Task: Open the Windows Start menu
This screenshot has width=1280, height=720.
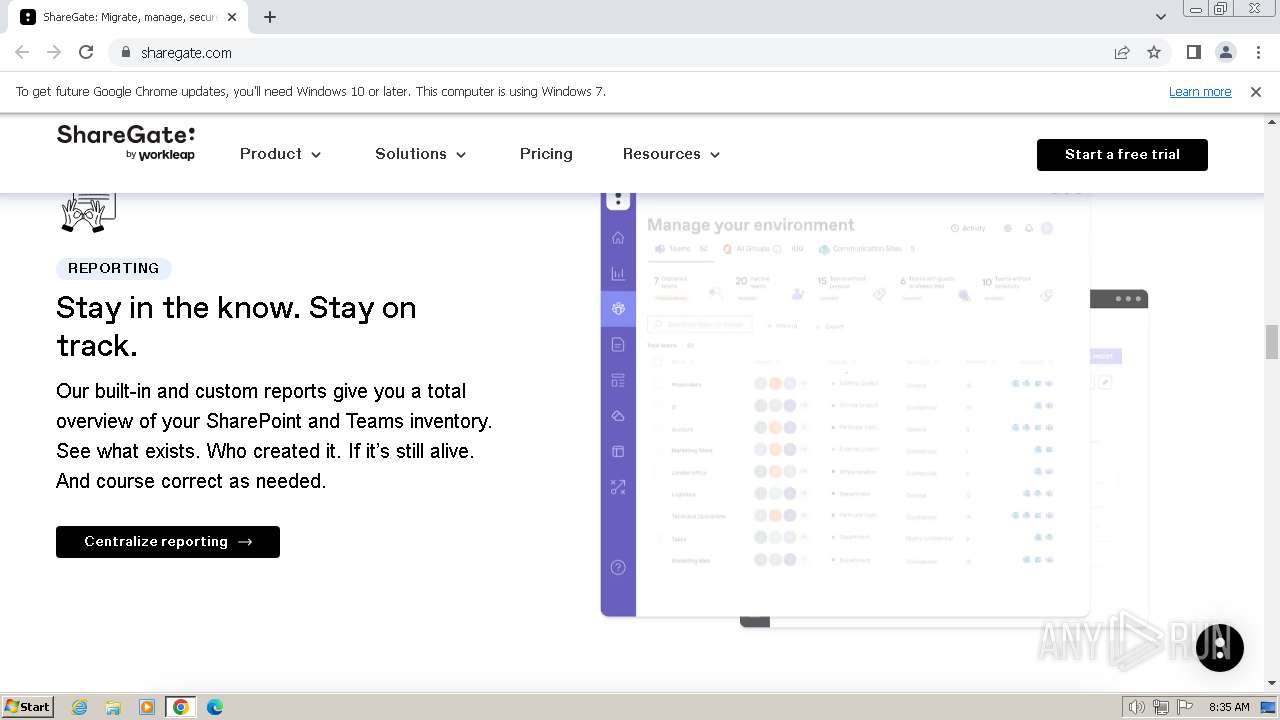Action: pyautogui.click(x=28, y=707)
